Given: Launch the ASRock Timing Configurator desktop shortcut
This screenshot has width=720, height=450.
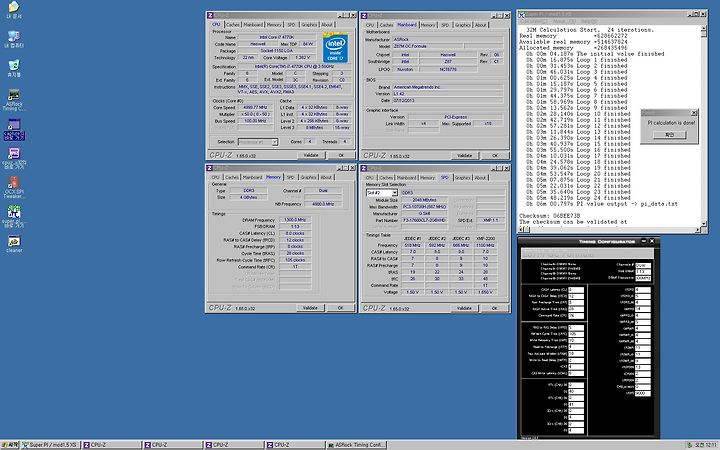Looking at the screenshot, I should click(x=14, y=100).
